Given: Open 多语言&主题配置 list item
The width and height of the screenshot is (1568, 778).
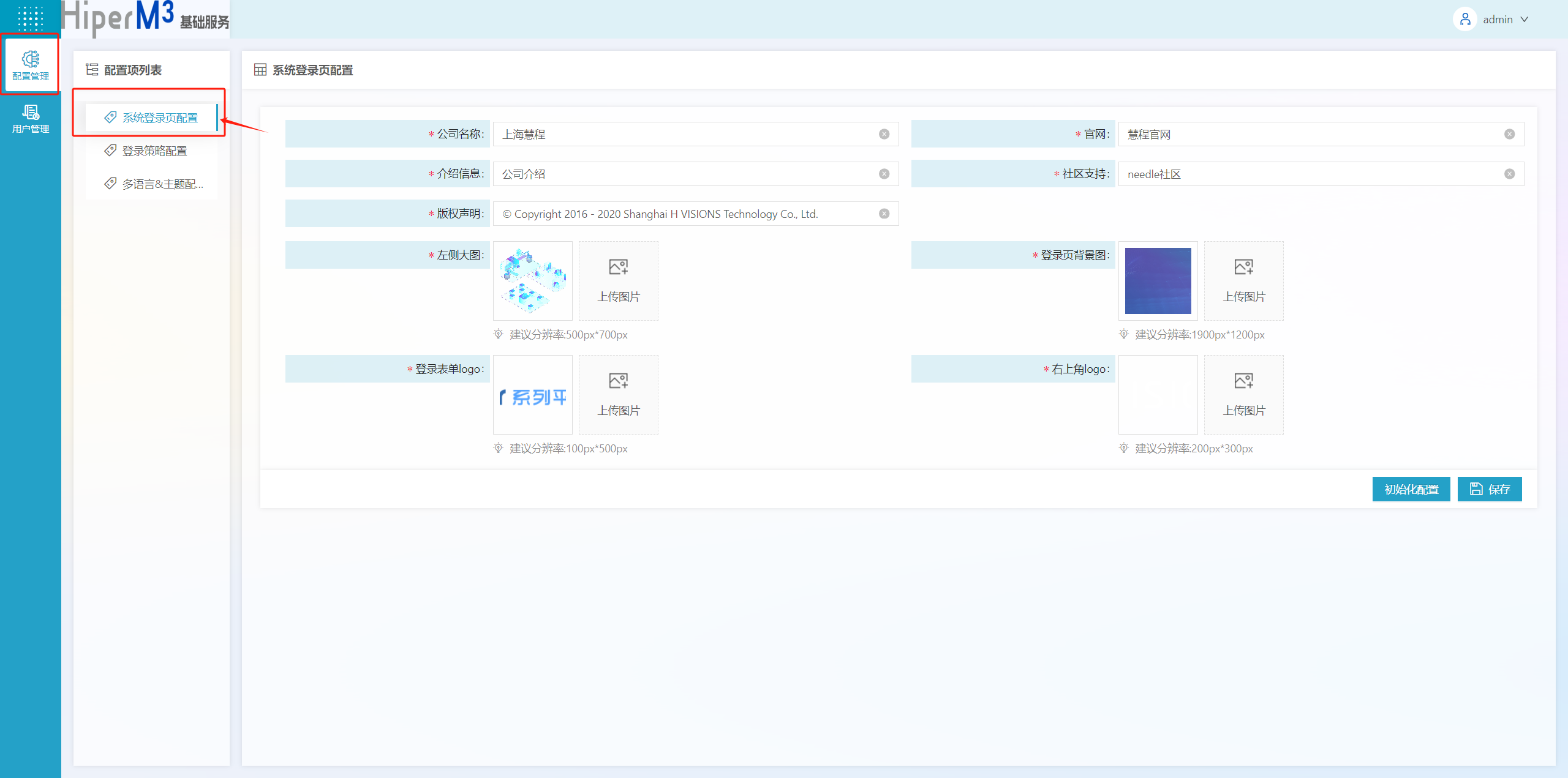Looking at the screenshot, I should [162, 184].
